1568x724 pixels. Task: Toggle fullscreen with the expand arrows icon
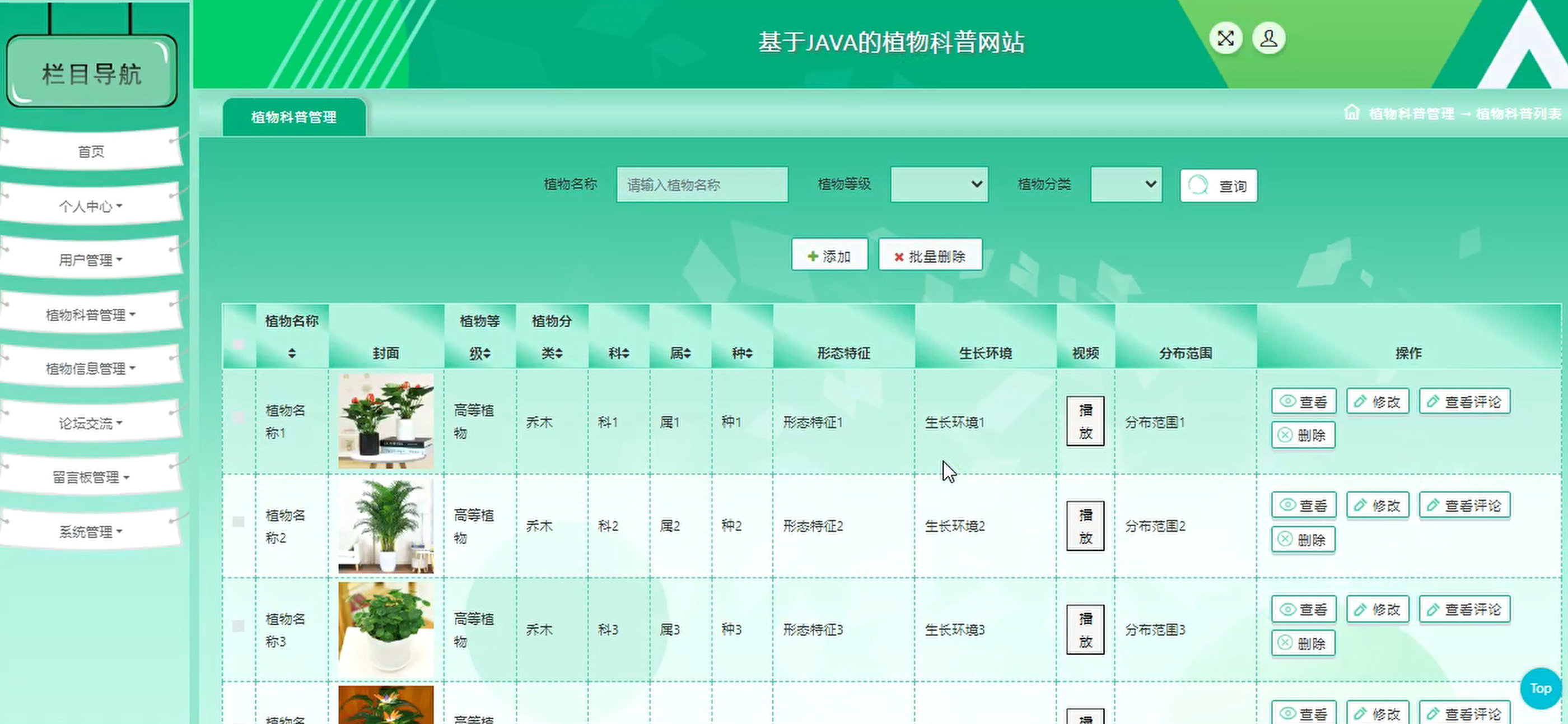tap(1225, 38)
